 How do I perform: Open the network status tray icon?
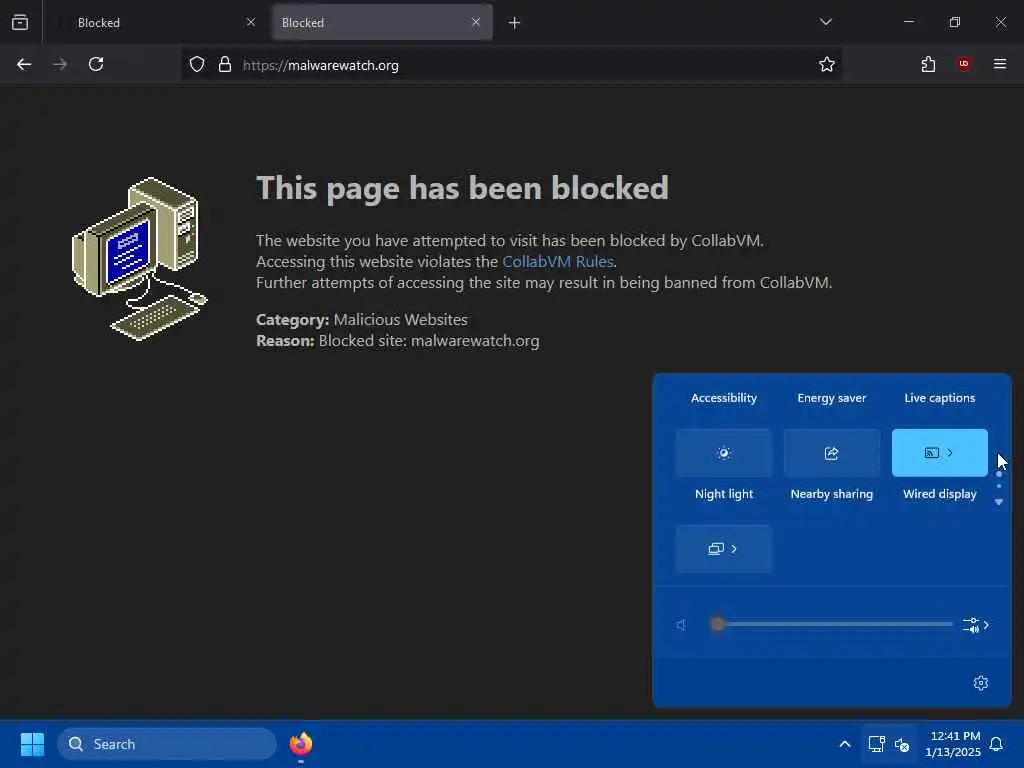(876, 744)
